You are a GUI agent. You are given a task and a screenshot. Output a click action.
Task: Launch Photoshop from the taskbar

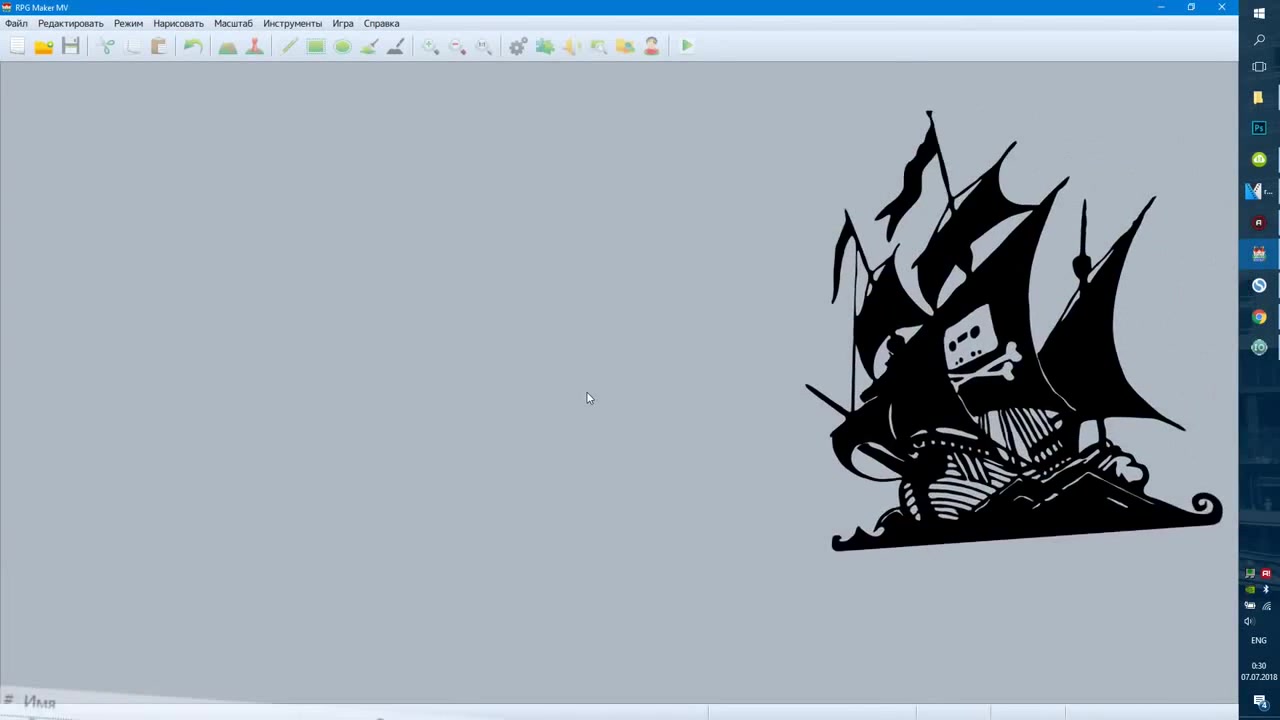1259,128
